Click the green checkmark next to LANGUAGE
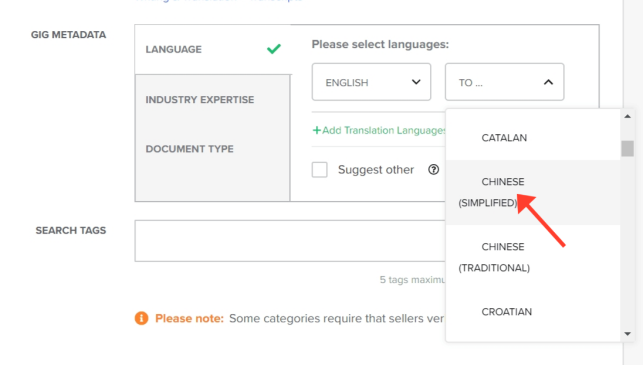643x365 pixels. click(274, 49)
